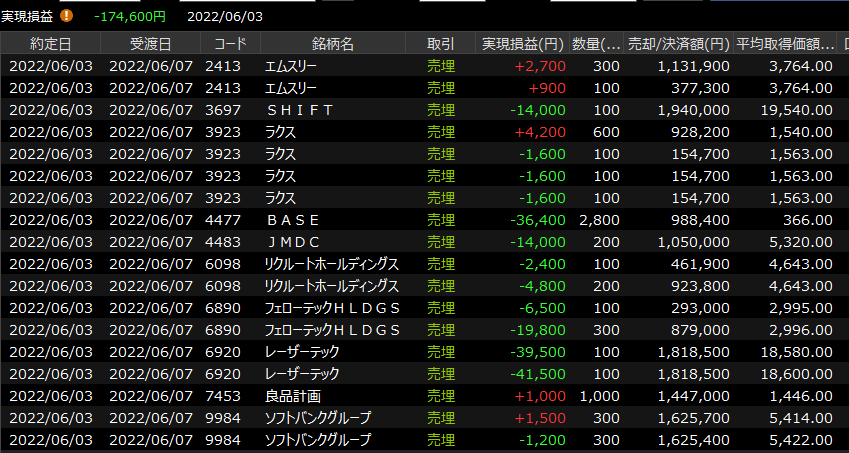Click the 銘柄名 column header
This screenshot has width=849, height=453.
tap(333, 44)
